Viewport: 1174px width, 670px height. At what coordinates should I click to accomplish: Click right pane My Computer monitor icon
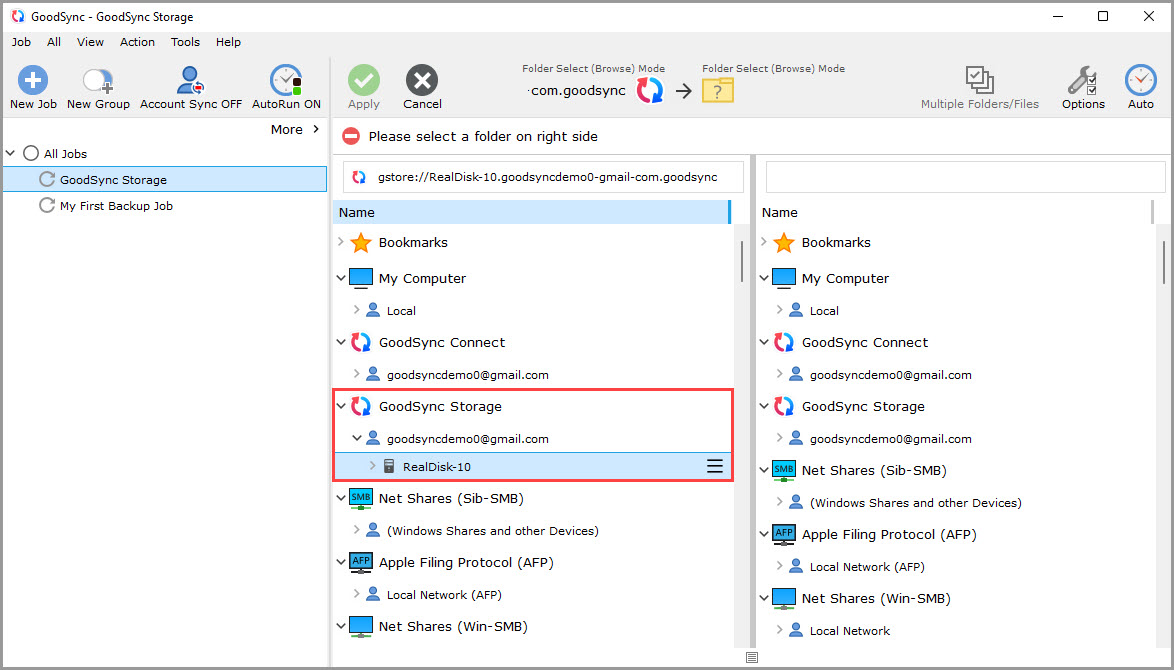coord(784,278)
